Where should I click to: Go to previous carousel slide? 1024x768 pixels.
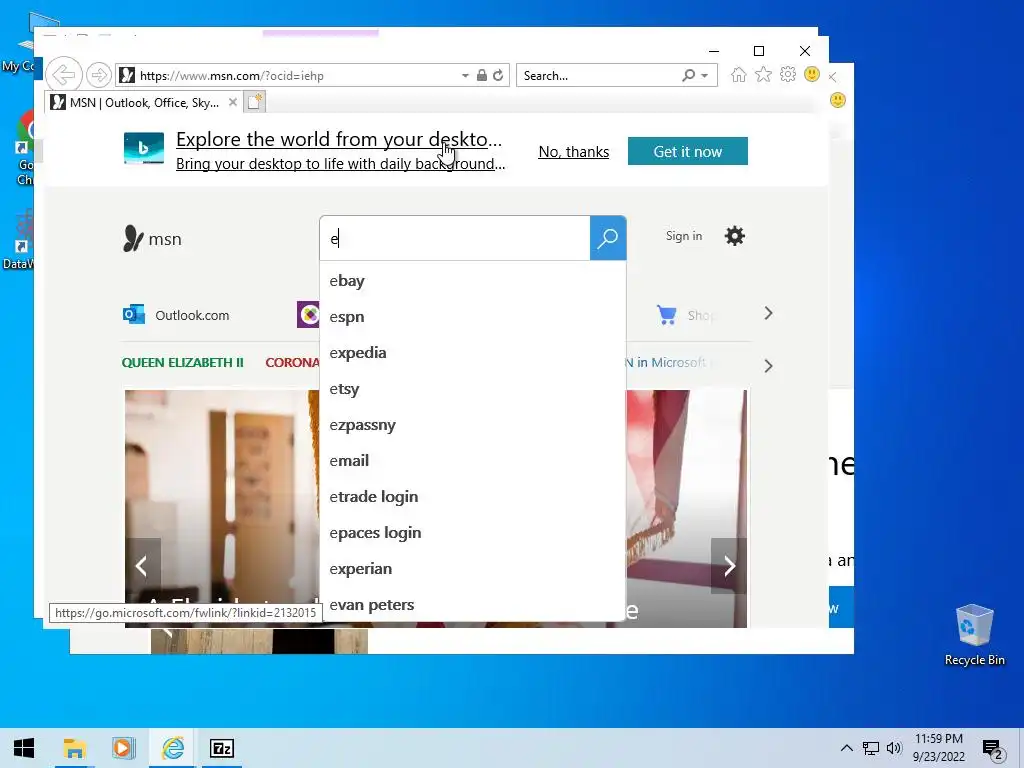[x=142, y=566]
